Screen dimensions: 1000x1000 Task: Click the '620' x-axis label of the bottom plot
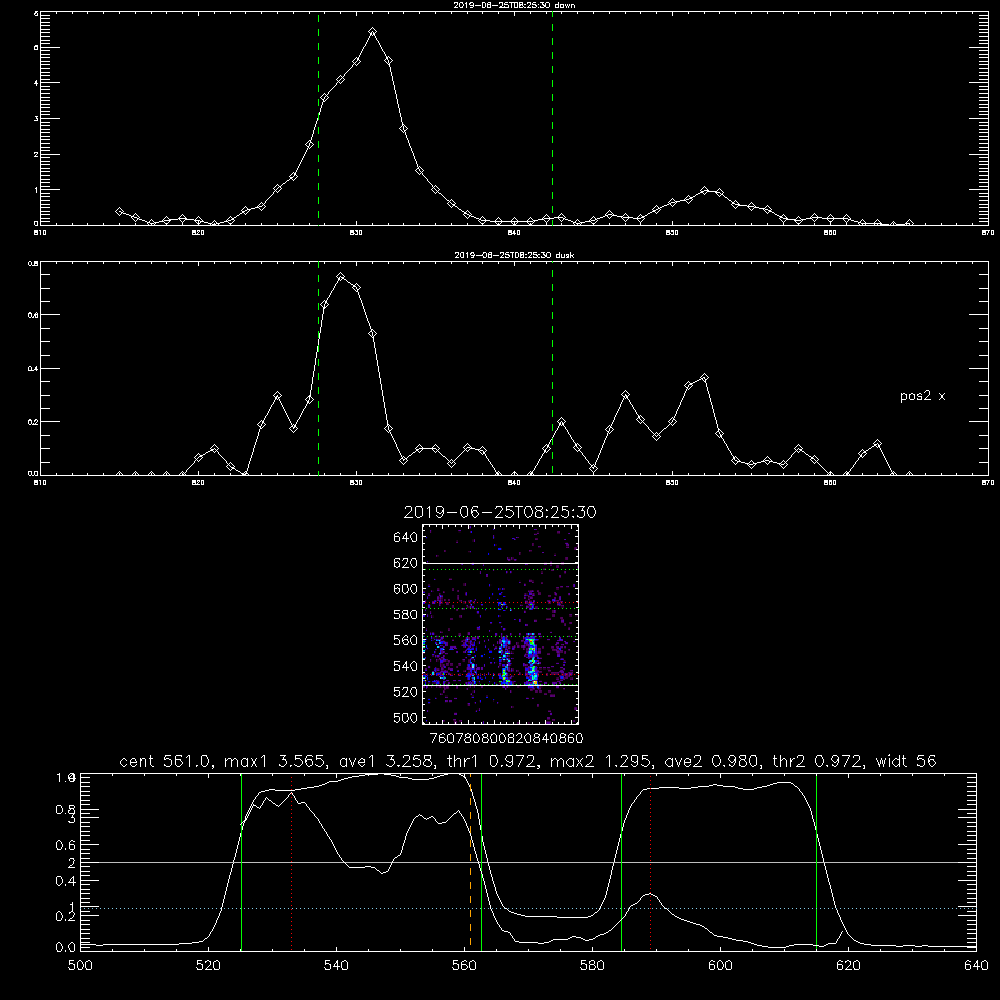tap(848, 965)
